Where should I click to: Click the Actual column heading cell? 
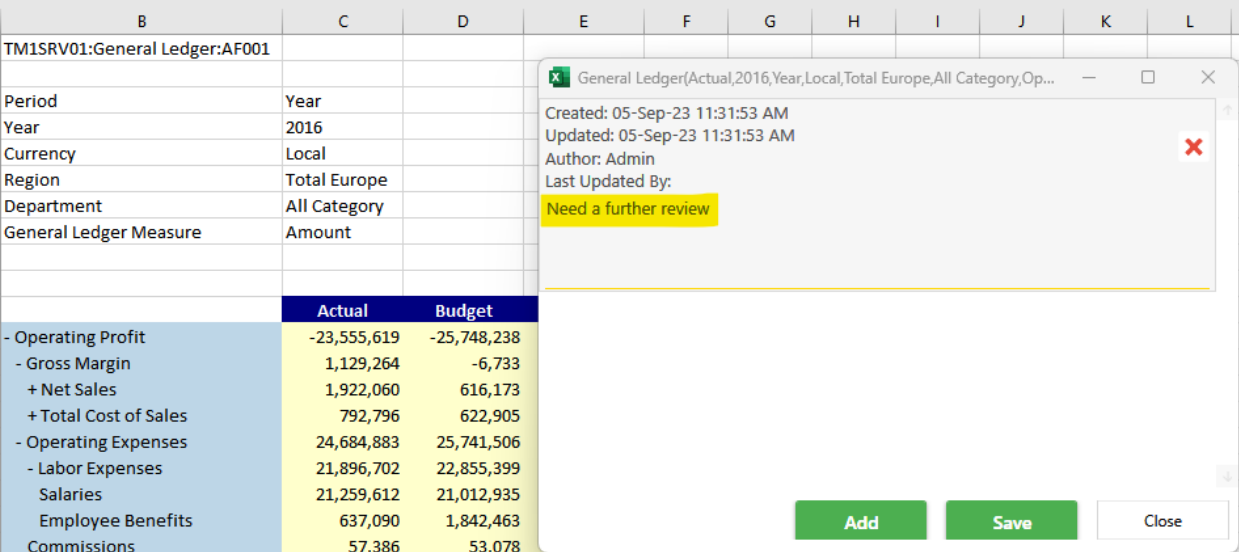pos(343,310)
